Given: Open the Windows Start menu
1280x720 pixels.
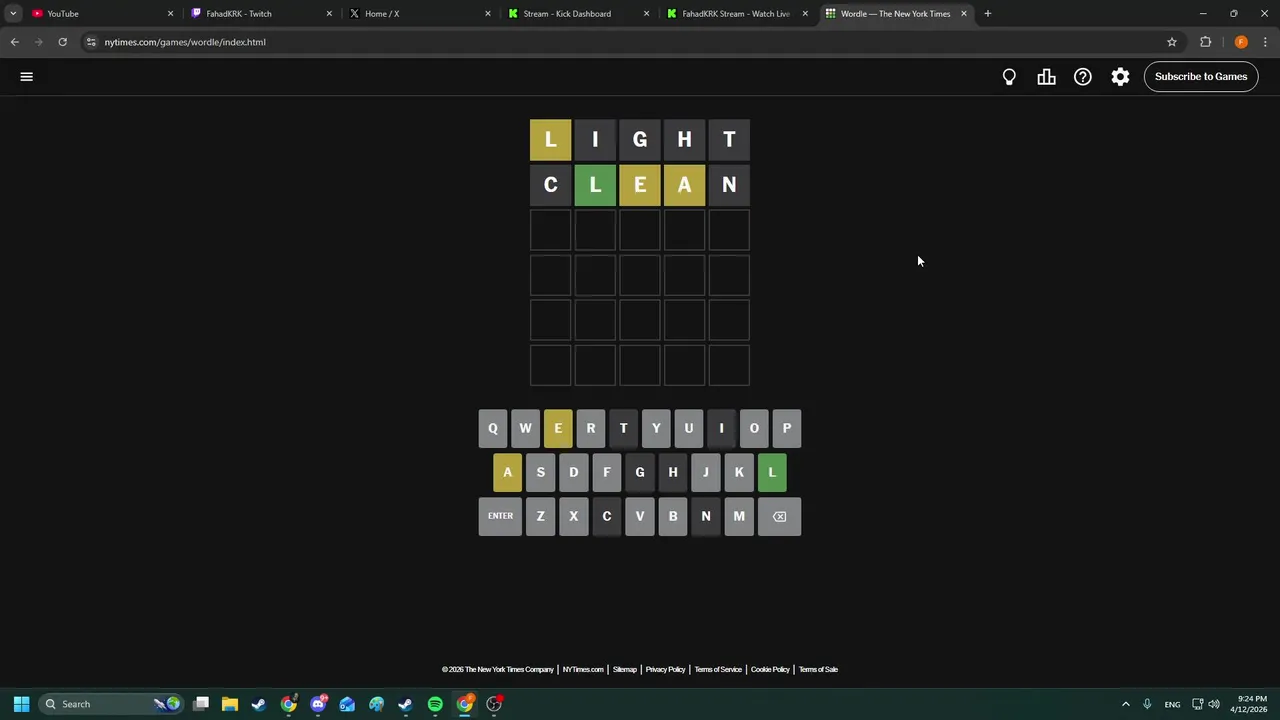Looking at the screenshot, I should pyautogui.click(x=21, y=704).
